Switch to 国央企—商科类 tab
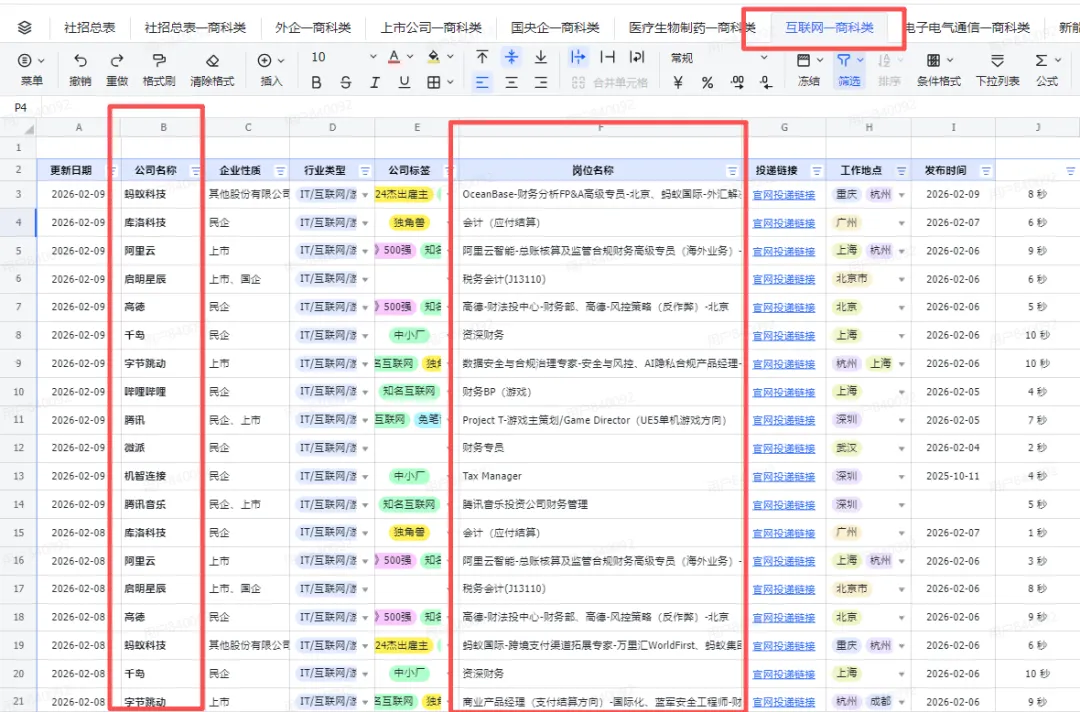The width and height of the screenshot is (1080, 712). point(555,28)
